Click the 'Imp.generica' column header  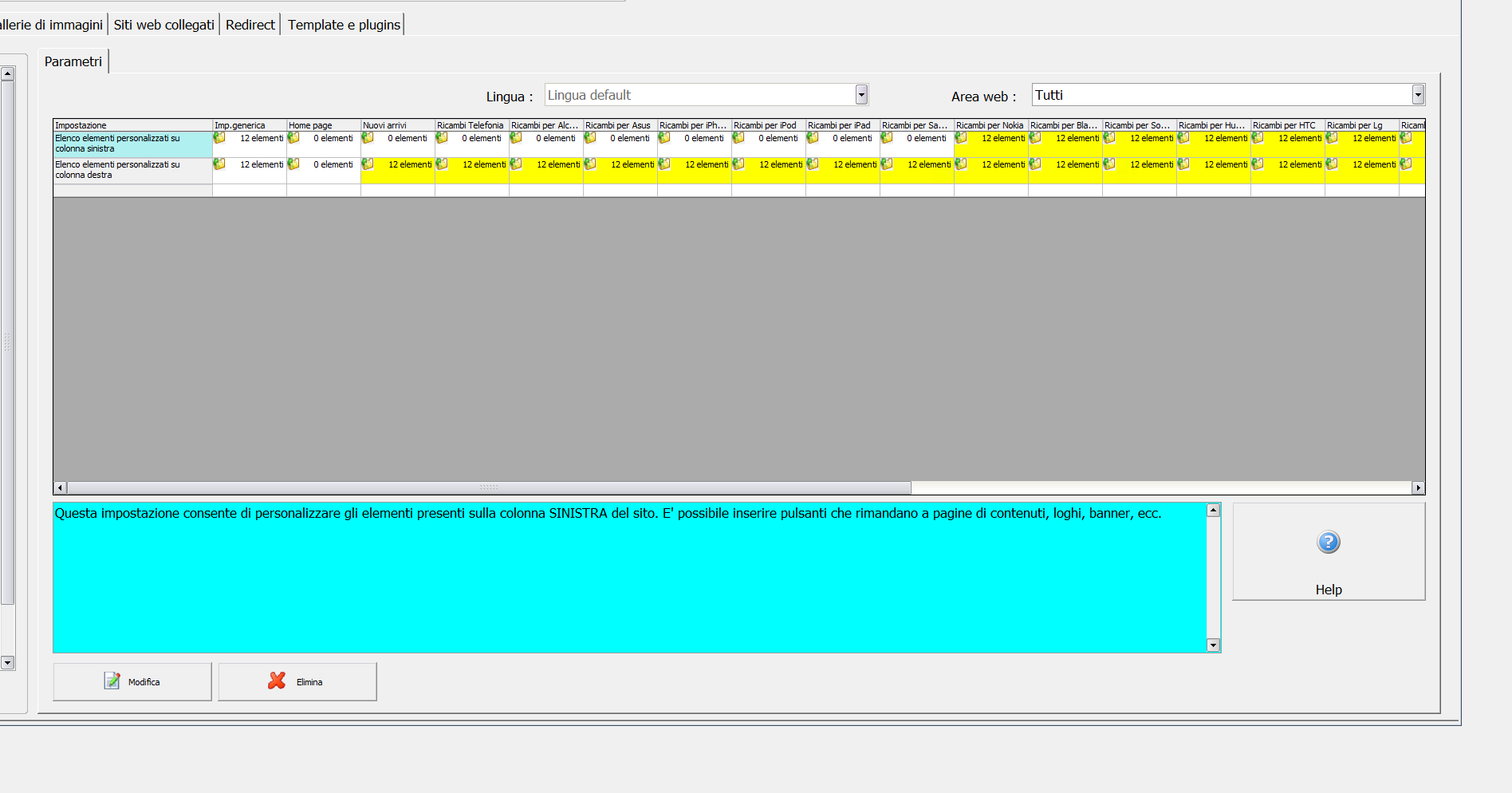(250, 125)
